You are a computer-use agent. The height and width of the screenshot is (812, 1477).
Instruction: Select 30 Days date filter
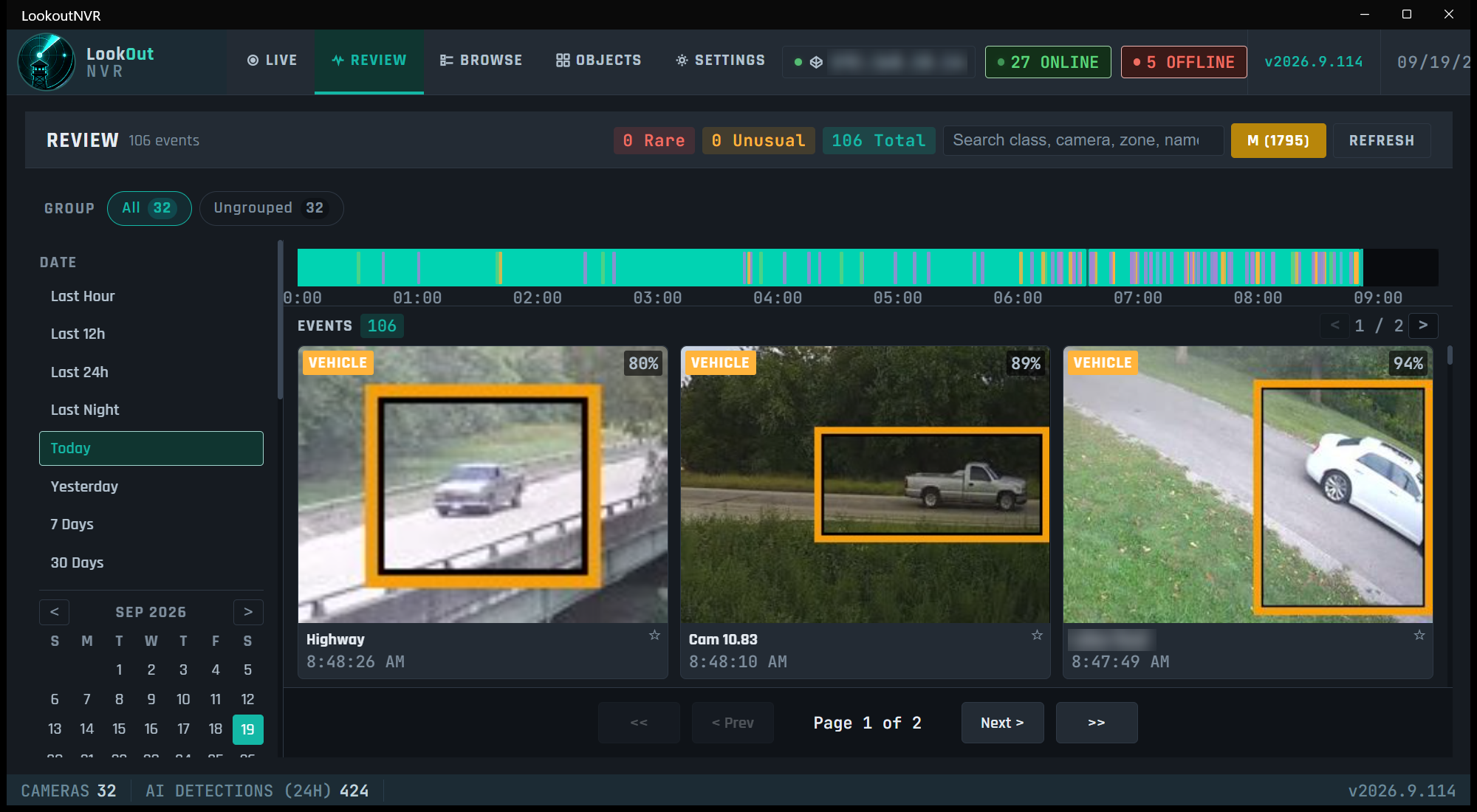(x=151, y=562)
